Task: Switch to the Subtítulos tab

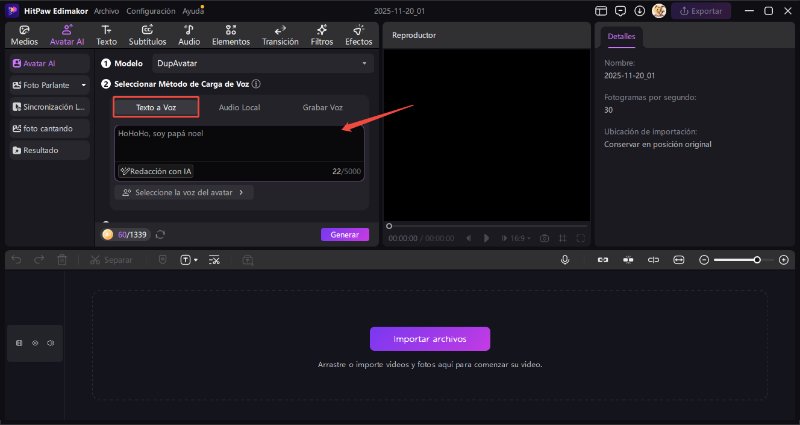Action: pyautogui.click(x=147, y=36)
